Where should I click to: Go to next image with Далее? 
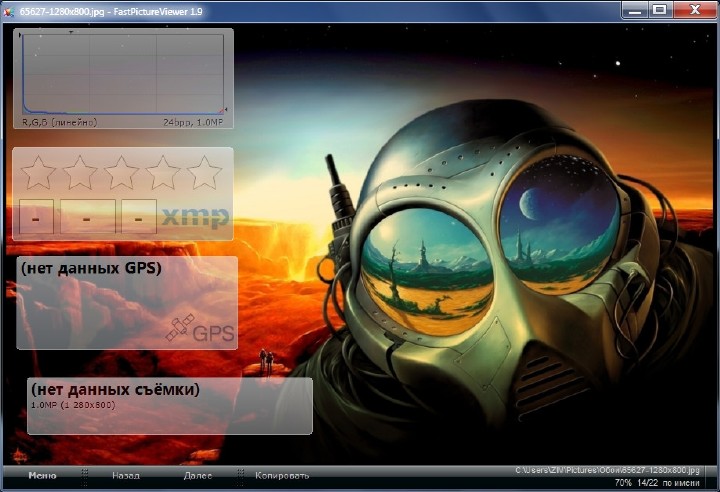pyautogui.click(x=198, y=476)
